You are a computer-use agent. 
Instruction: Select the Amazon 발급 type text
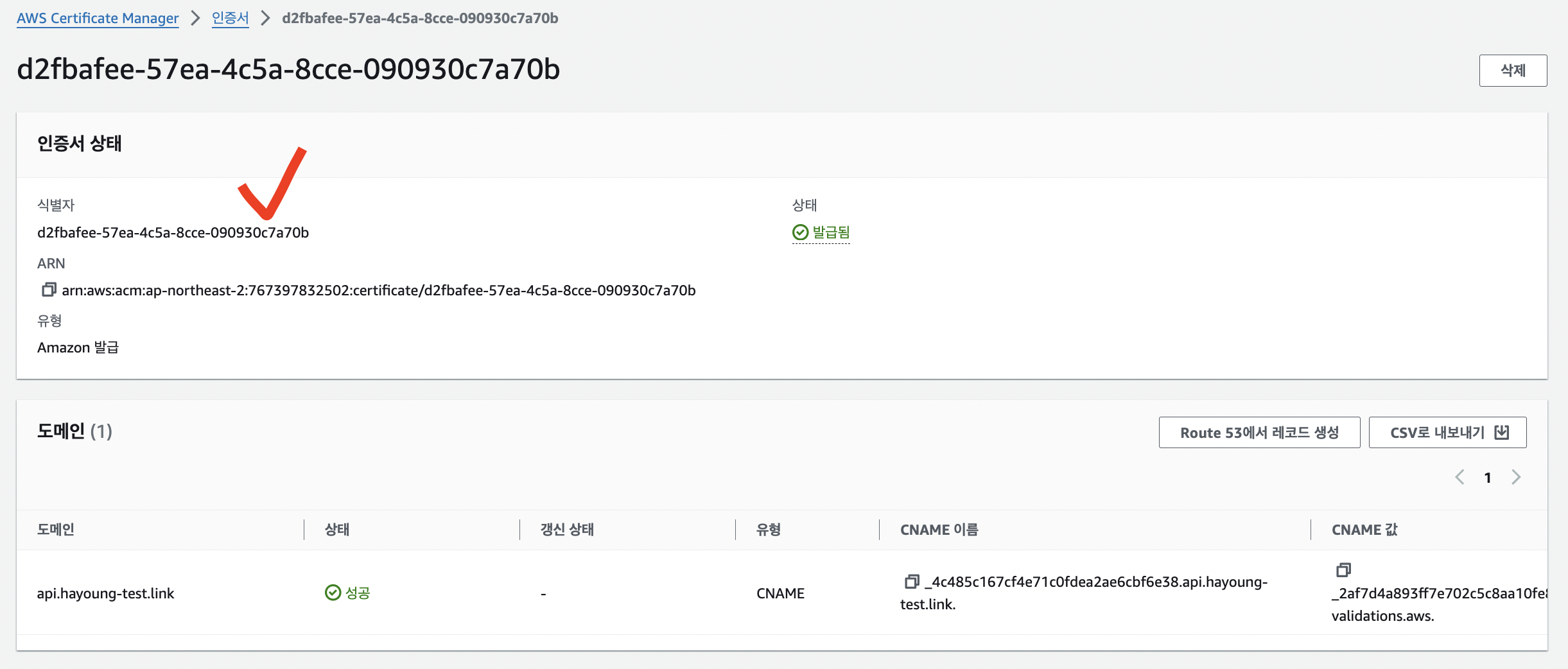coord(78,347)
